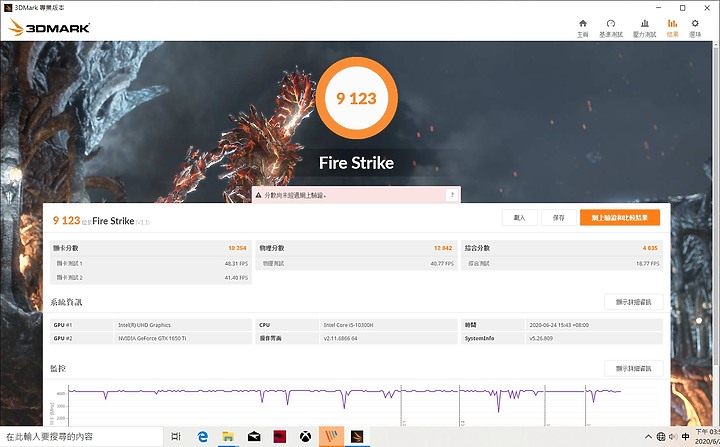Screen dimensions: 720x447
Task: Click the 41.40 FPS graphics test 2 value
Action: pos(236,278)
